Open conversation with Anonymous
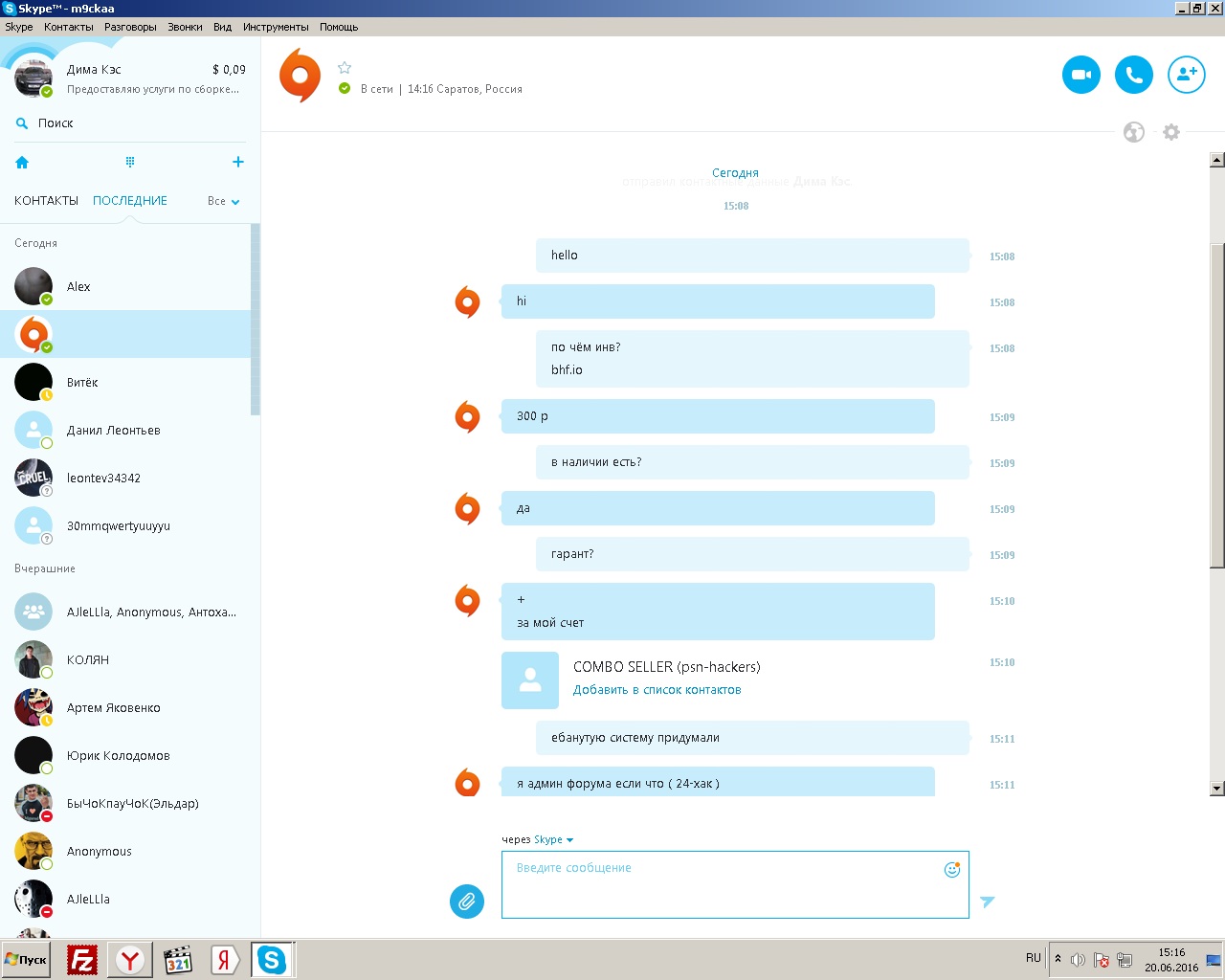Screen dimensions: 1225x980 [125, 851]
